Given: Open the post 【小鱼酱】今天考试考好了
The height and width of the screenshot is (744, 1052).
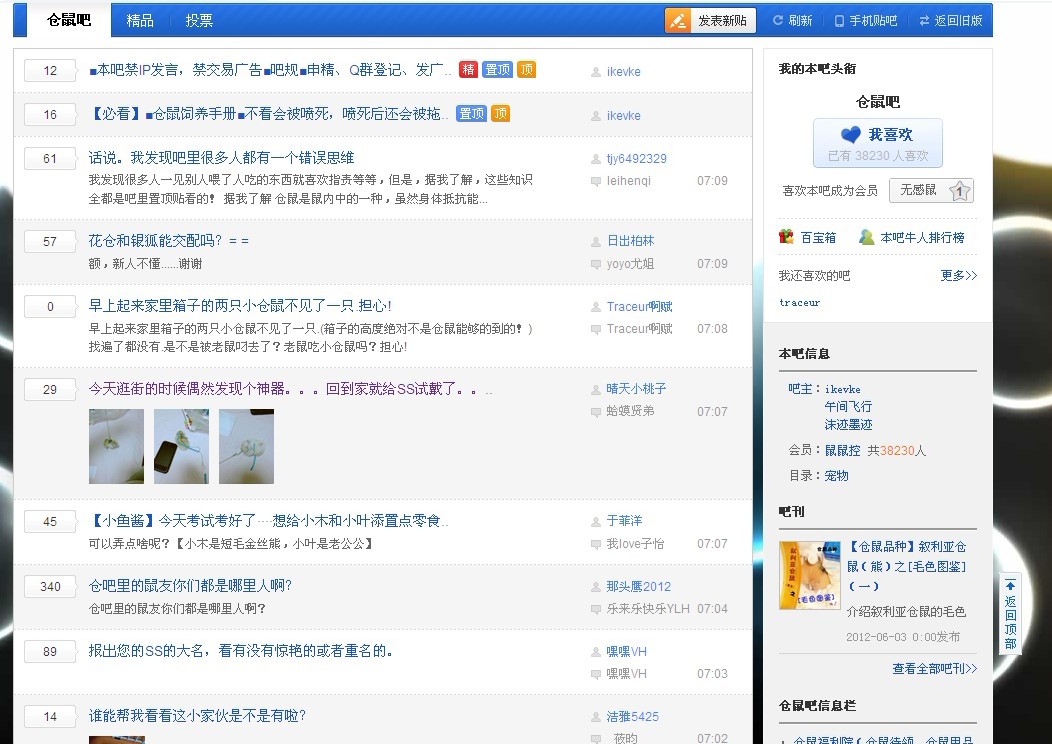Looking at the screenshot, I should (268, 521).
